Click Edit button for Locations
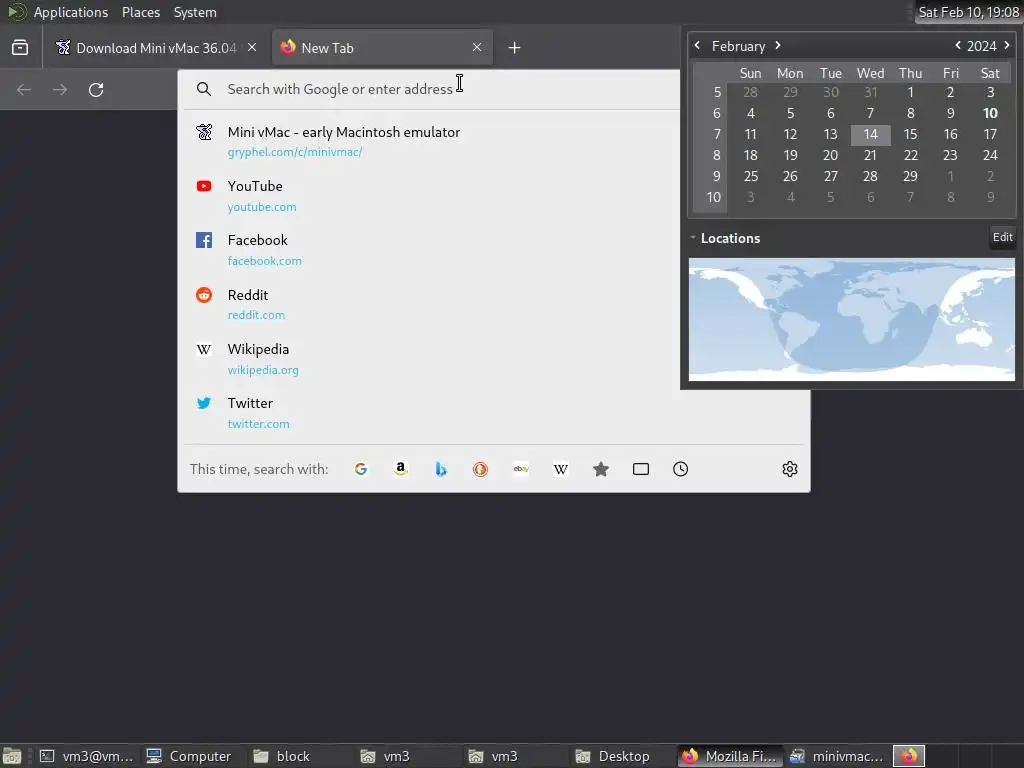The height and width of the screenshot is (768, 1024). (1002, 237)
